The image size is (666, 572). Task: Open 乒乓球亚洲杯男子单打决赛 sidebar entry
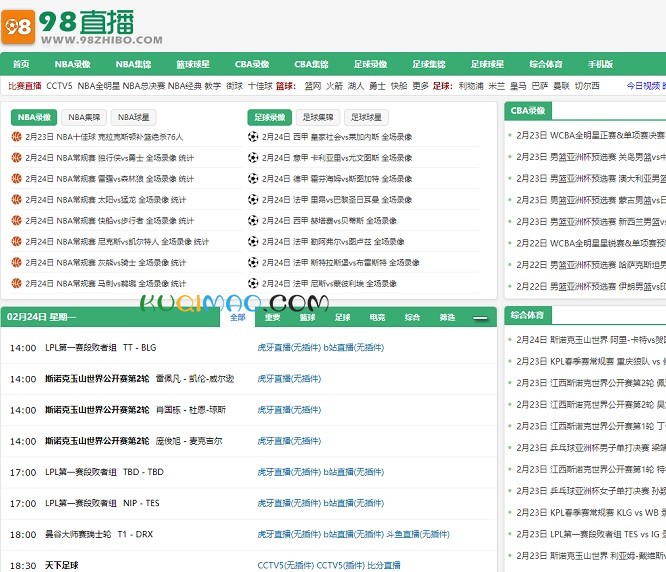[x=590, y=448]
